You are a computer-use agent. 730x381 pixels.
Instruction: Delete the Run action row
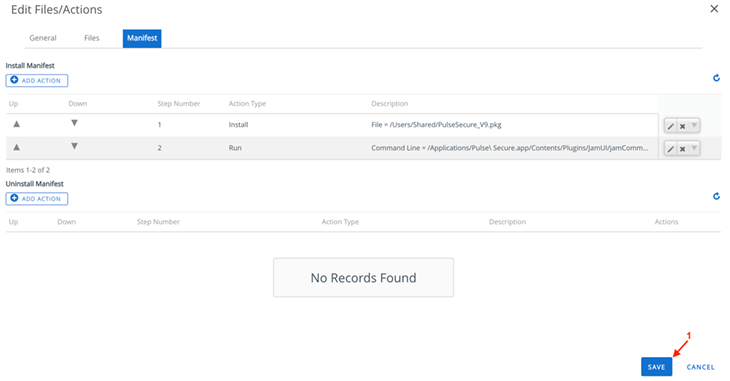(683, 149)
